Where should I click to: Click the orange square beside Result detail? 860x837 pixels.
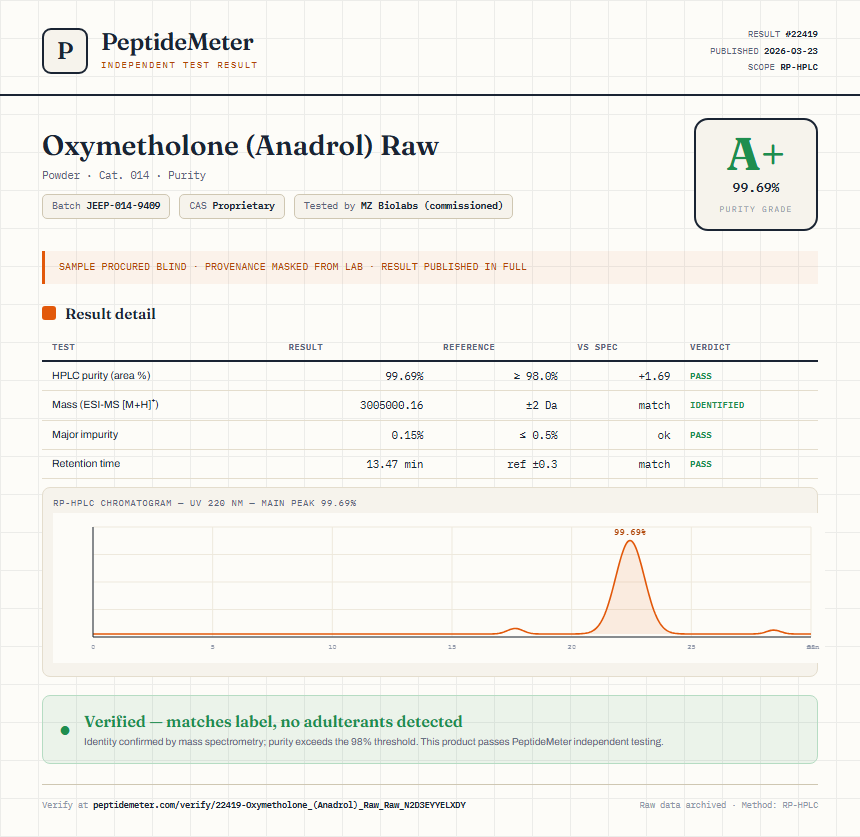[x=49, y=313]
